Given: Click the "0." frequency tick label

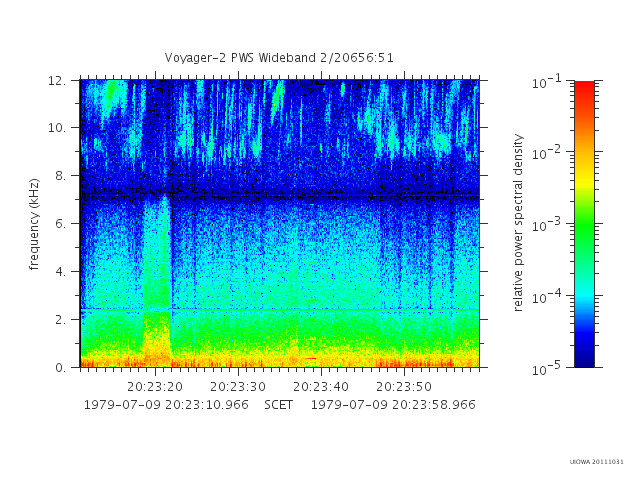Looking at the screenshot, I should pyautogui.click(x=60, y=368).
